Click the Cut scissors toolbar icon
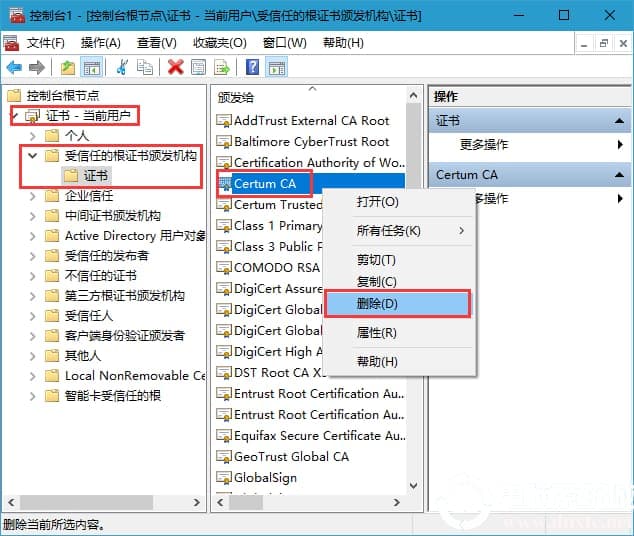Screen dimensions: 634x536 (122, 67)
